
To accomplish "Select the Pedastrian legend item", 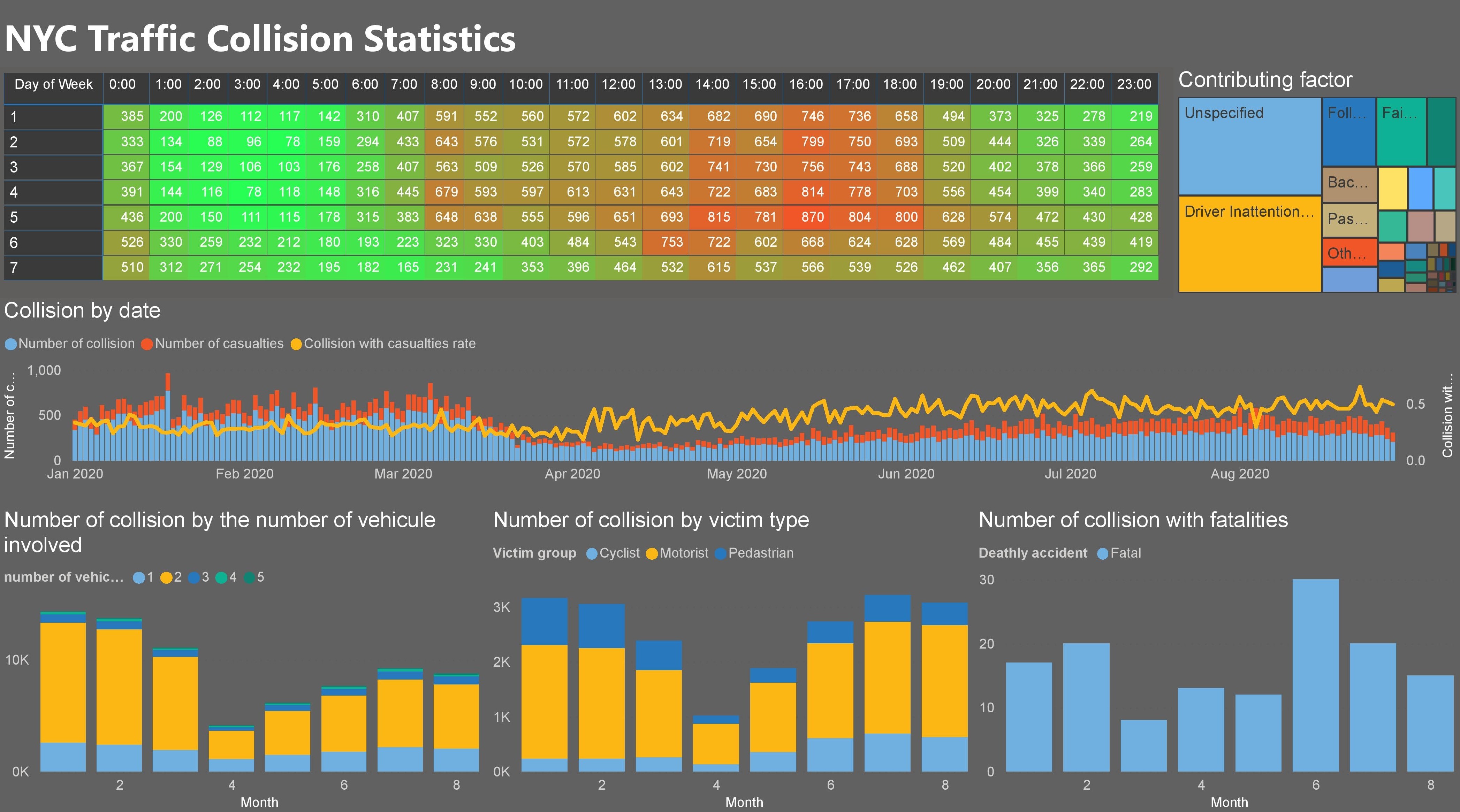I will (754, 553).
